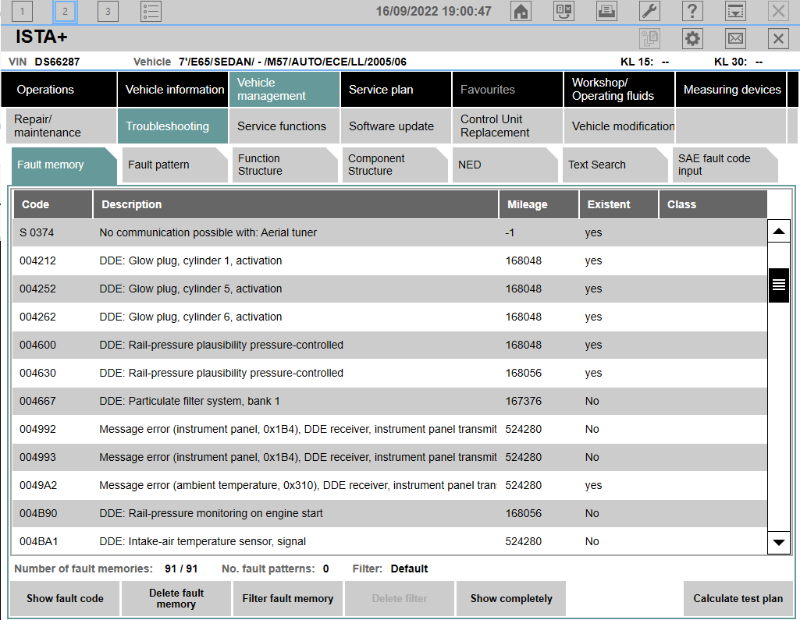
Task: Open session tab 3 icon
Action: pos(108,11)
